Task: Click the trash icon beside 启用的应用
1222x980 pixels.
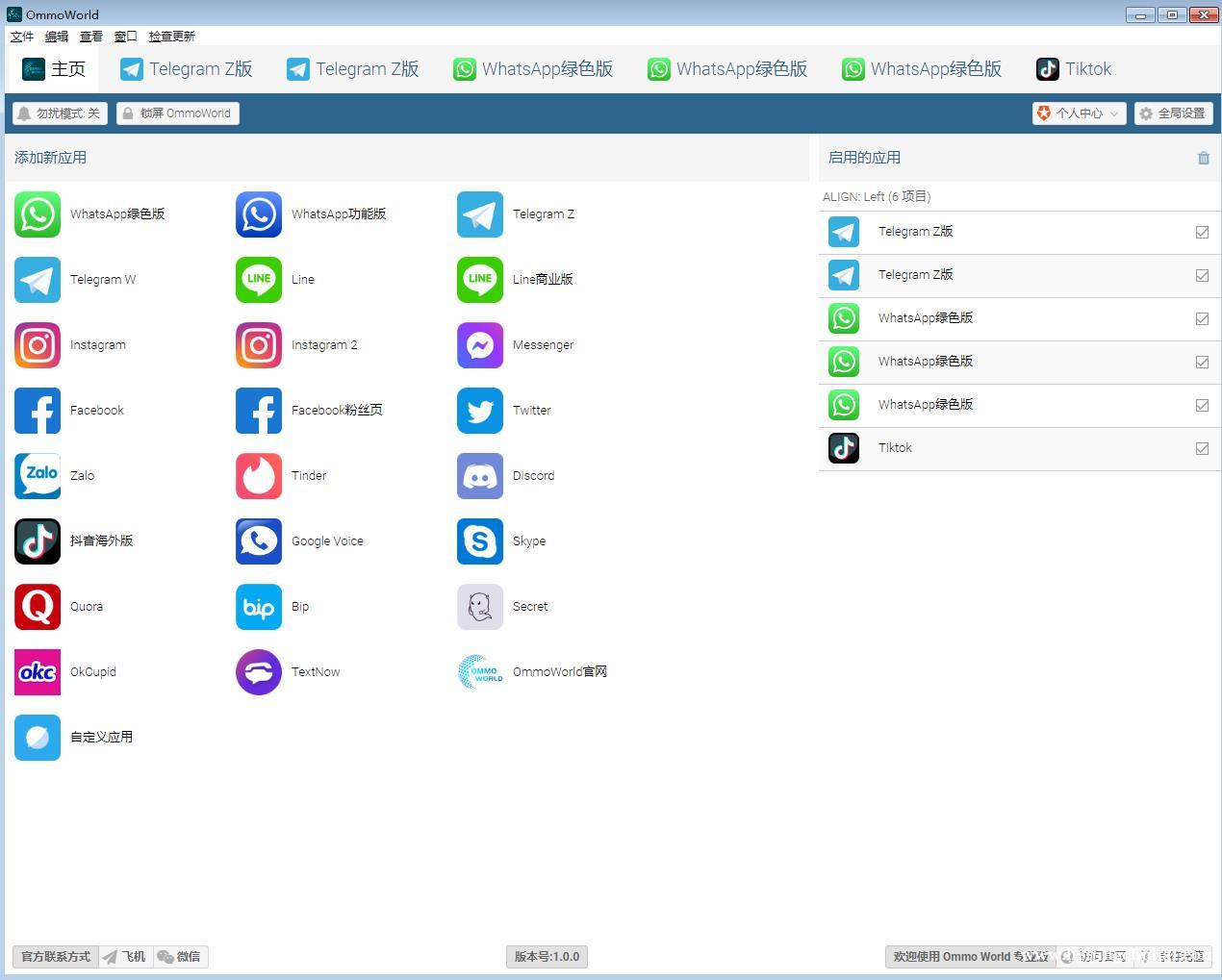Action: [1204, 158]
